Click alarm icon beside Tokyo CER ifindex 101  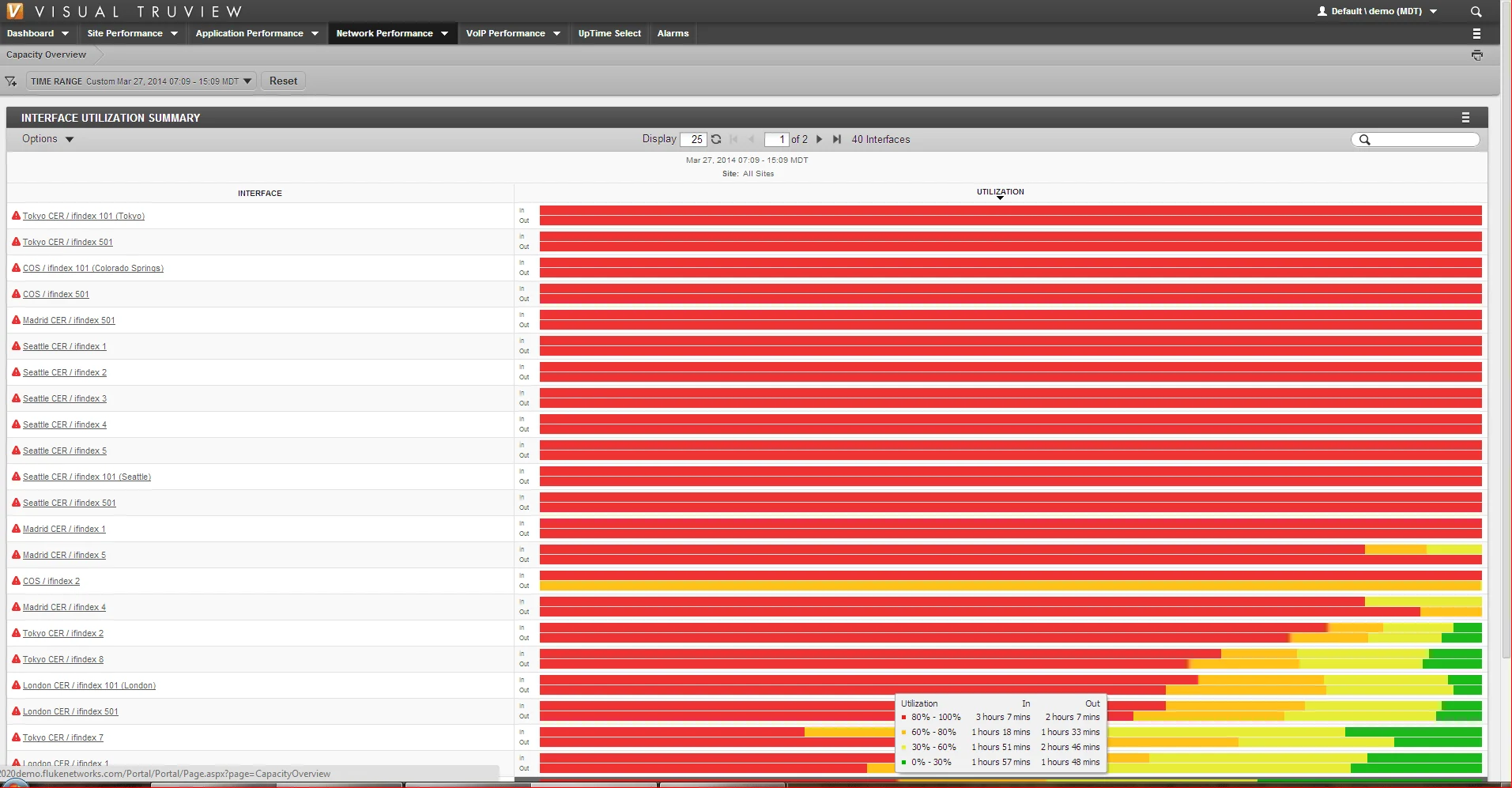pyautogui.click(x=16, y=215)
